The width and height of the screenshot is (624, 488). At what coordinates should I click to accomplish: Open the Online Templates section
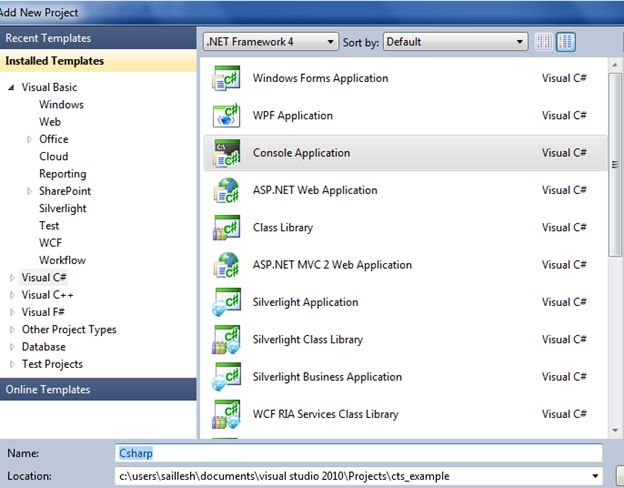98,389
